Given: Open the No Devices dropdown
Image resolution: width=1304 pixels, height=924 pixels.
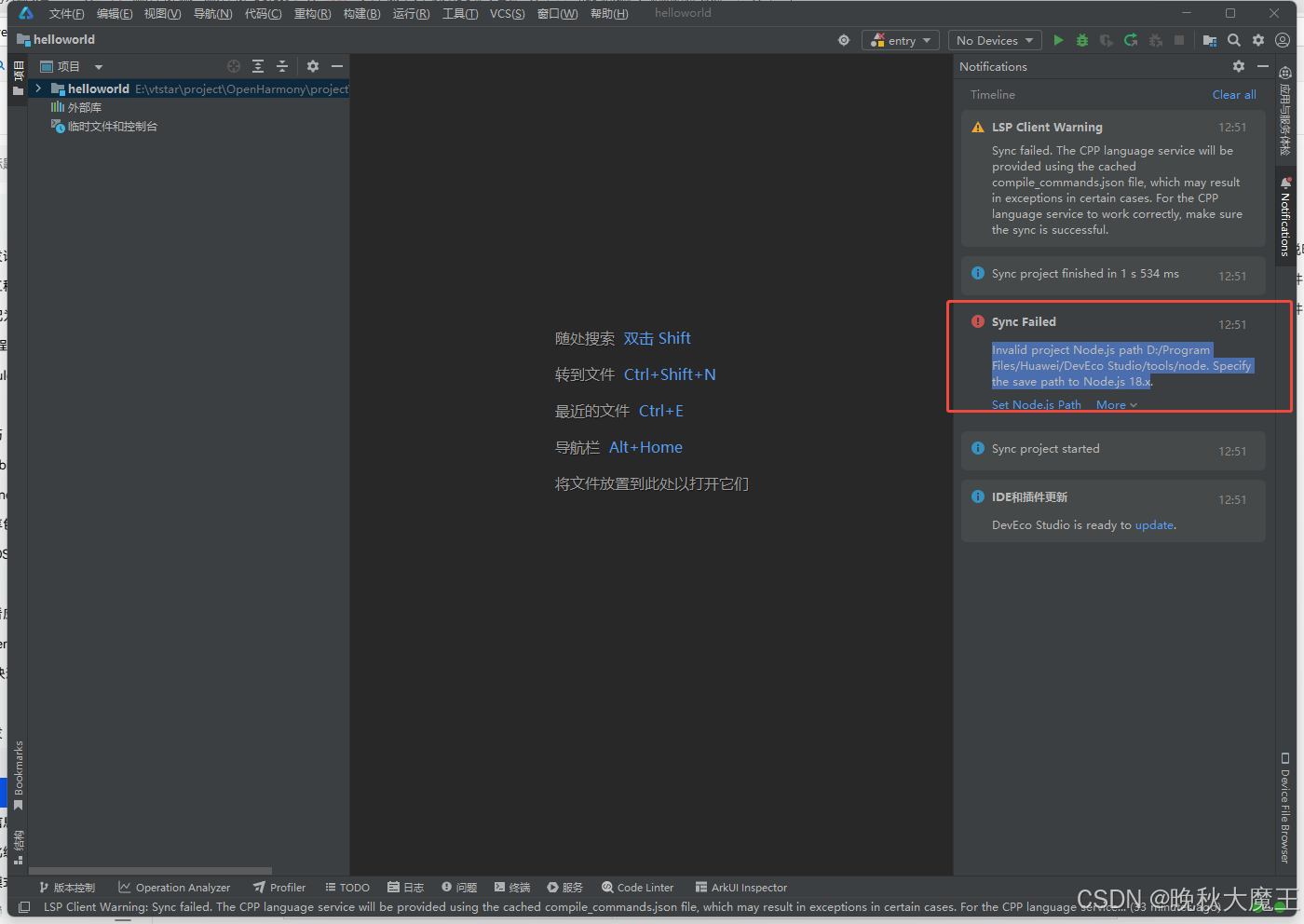Looking at the screenshot, I should (994, 40).
